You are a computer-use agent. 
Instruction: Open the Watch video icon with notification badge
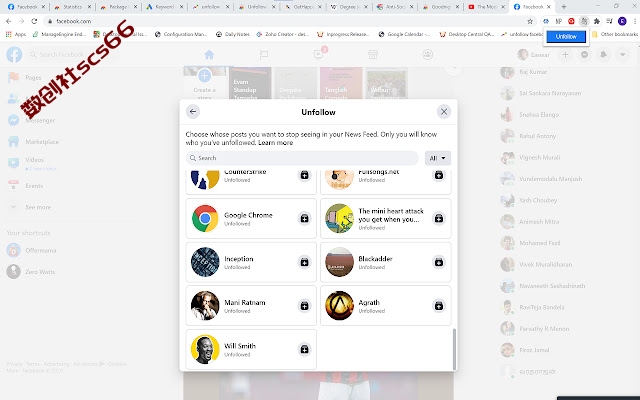[319, 54]
